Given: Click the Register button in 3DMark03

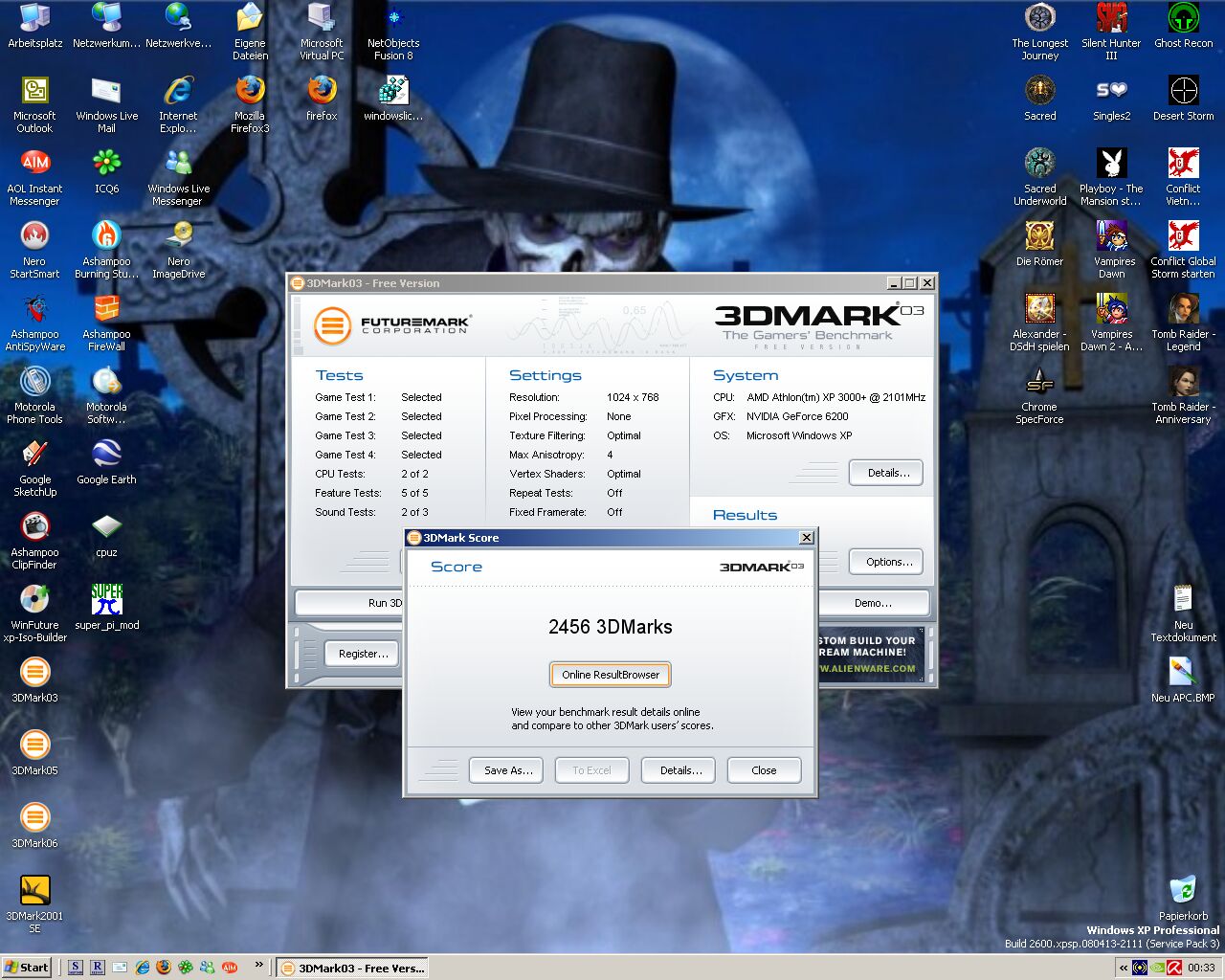Looking at the screenshot, I should point(364,654).
